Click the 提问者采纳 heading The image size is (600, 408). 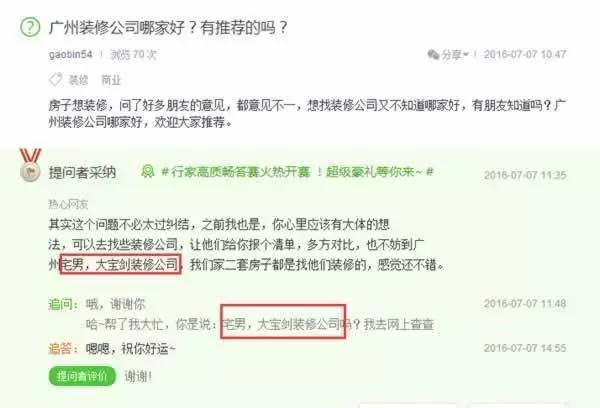point(82,173)
